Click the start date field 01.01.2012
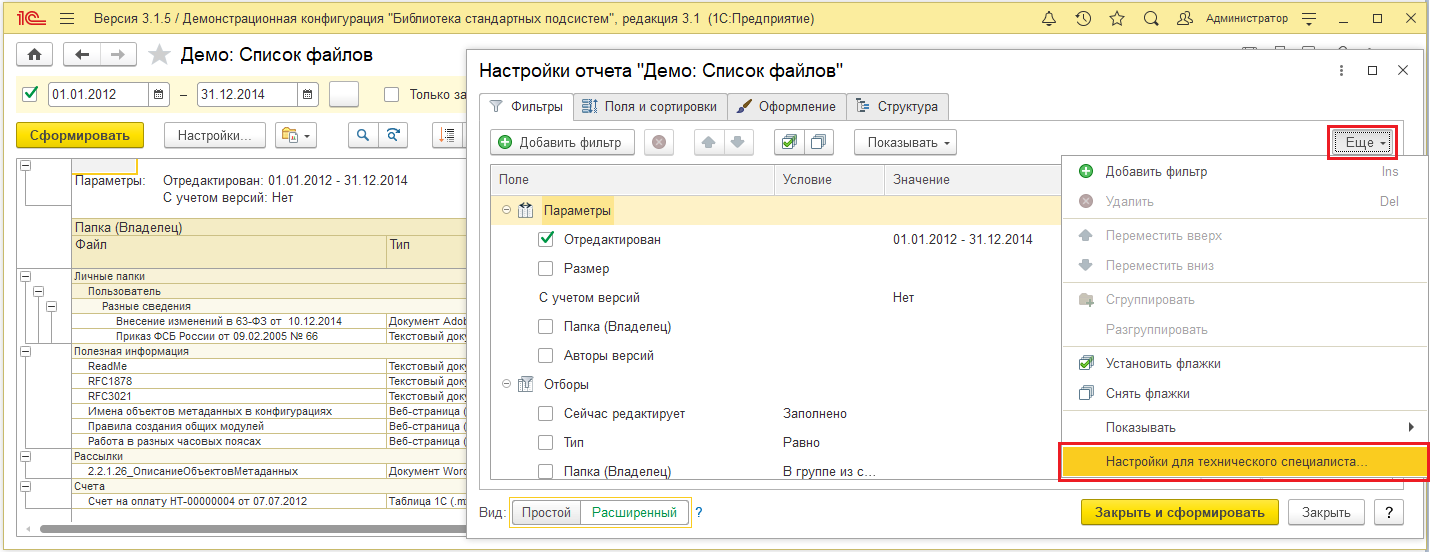 click(98, 95)
